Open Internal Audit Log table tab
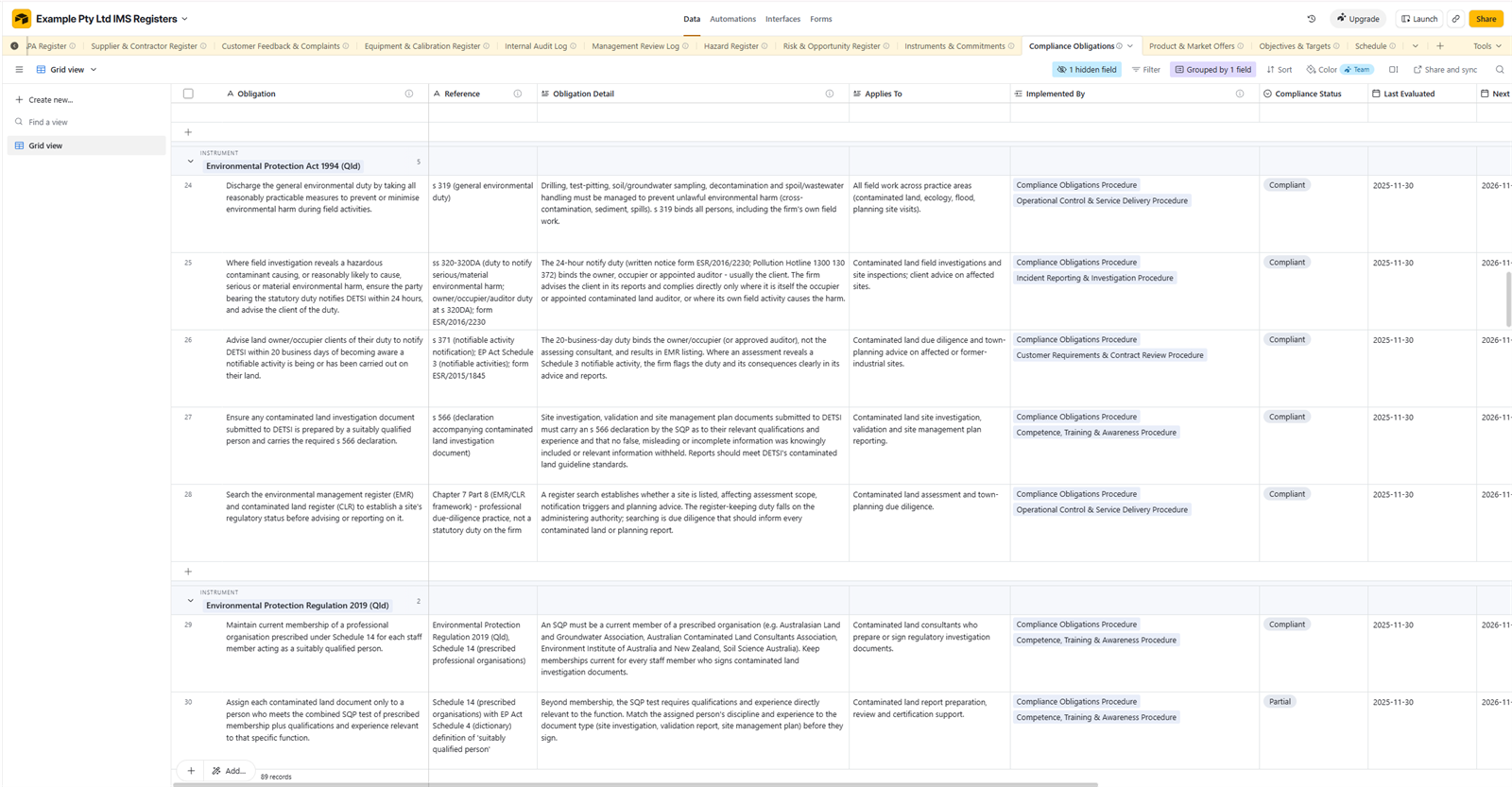This screenshot has width=1512, height=787. (x=536, y=46)
